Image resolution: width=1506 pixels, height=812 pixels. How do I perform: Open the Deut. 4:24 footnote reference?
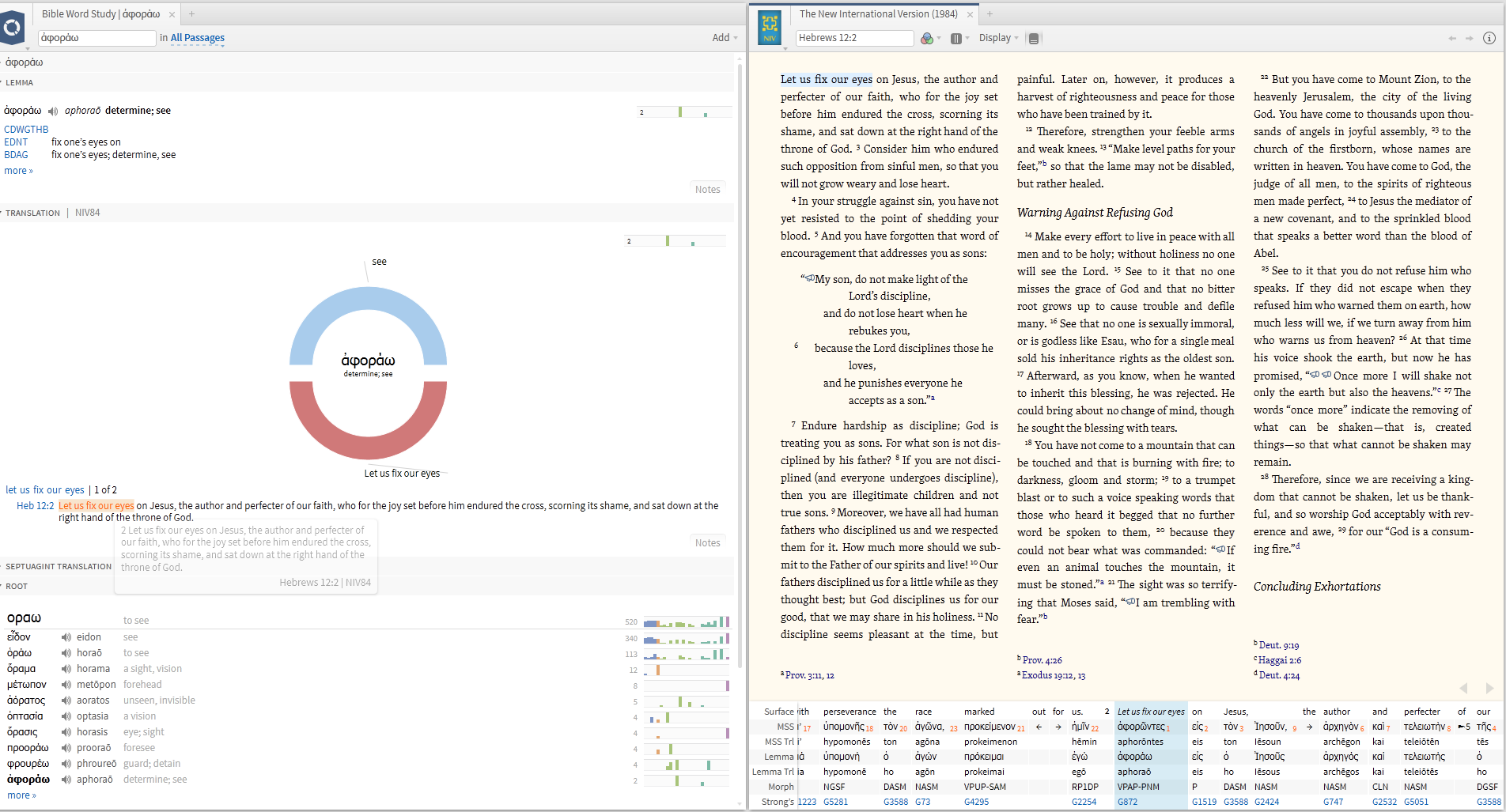(x=1279, y=676)
